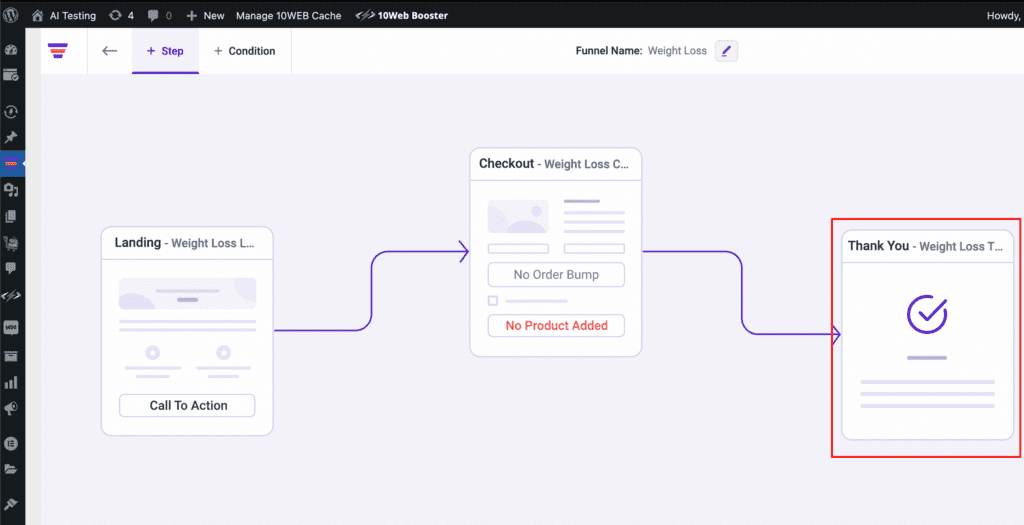Open the Templates folder icon in sidebar
1024x525 pixels.
tap(12, 469)
